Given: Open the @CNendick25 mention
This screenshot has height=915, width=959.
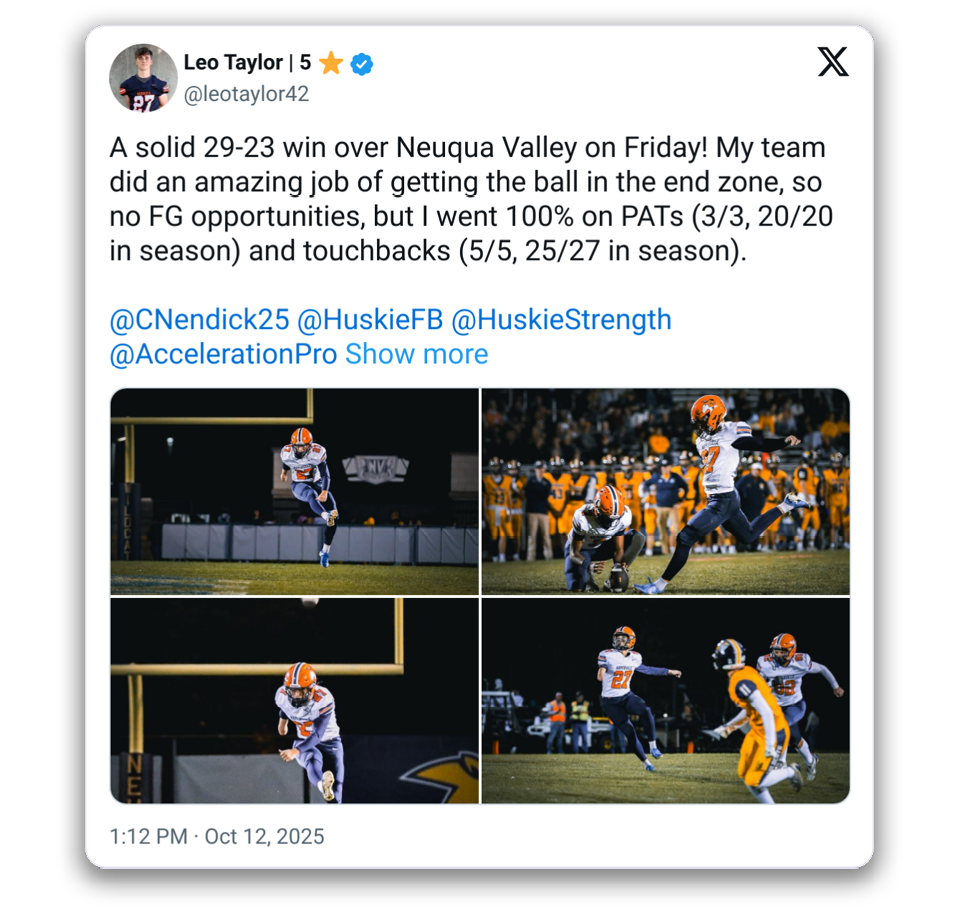Looking at the screenshot, I should pyautogui.click(x=199, y=320).
